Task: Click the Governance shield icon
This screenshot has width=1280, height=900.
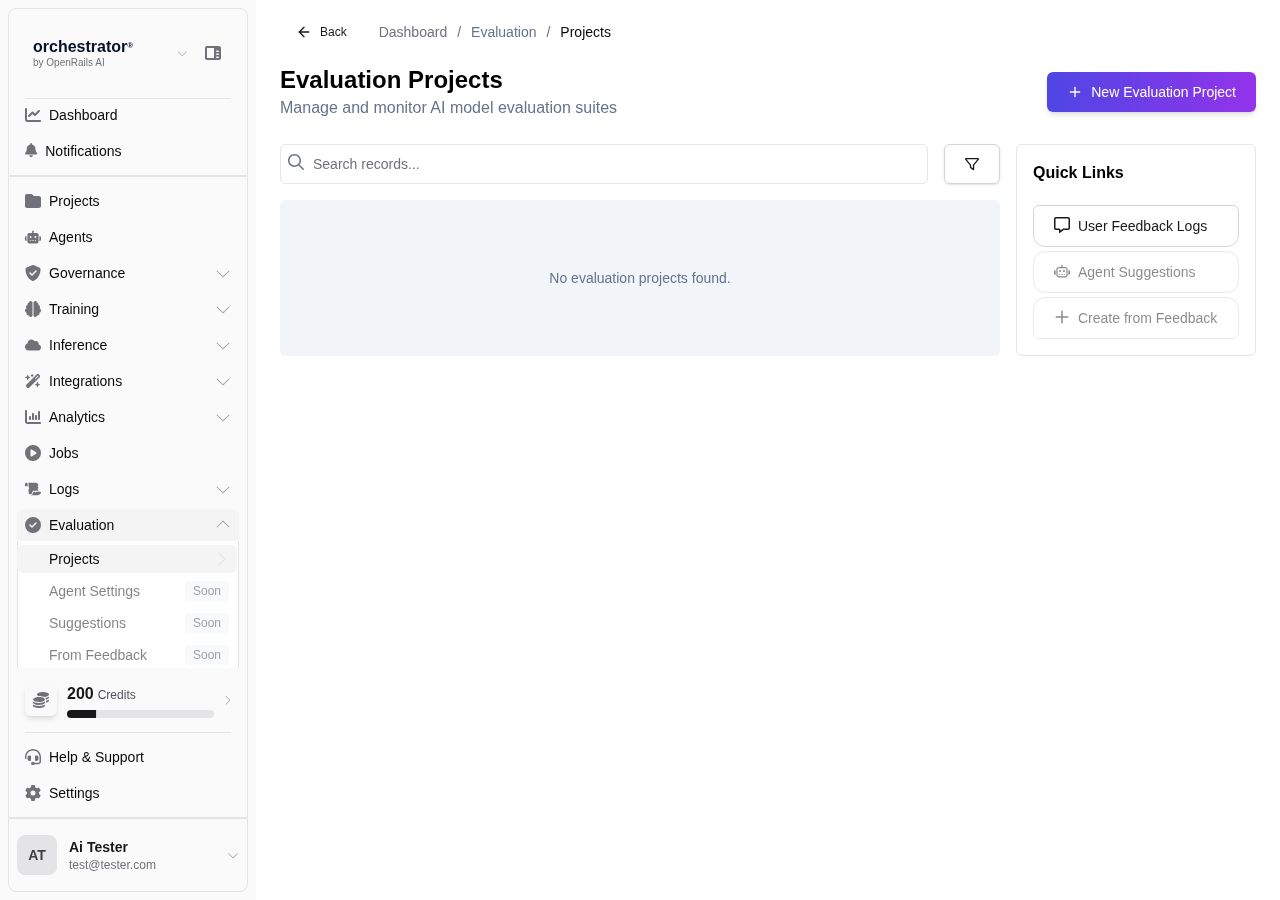Action: click(32, 273)
